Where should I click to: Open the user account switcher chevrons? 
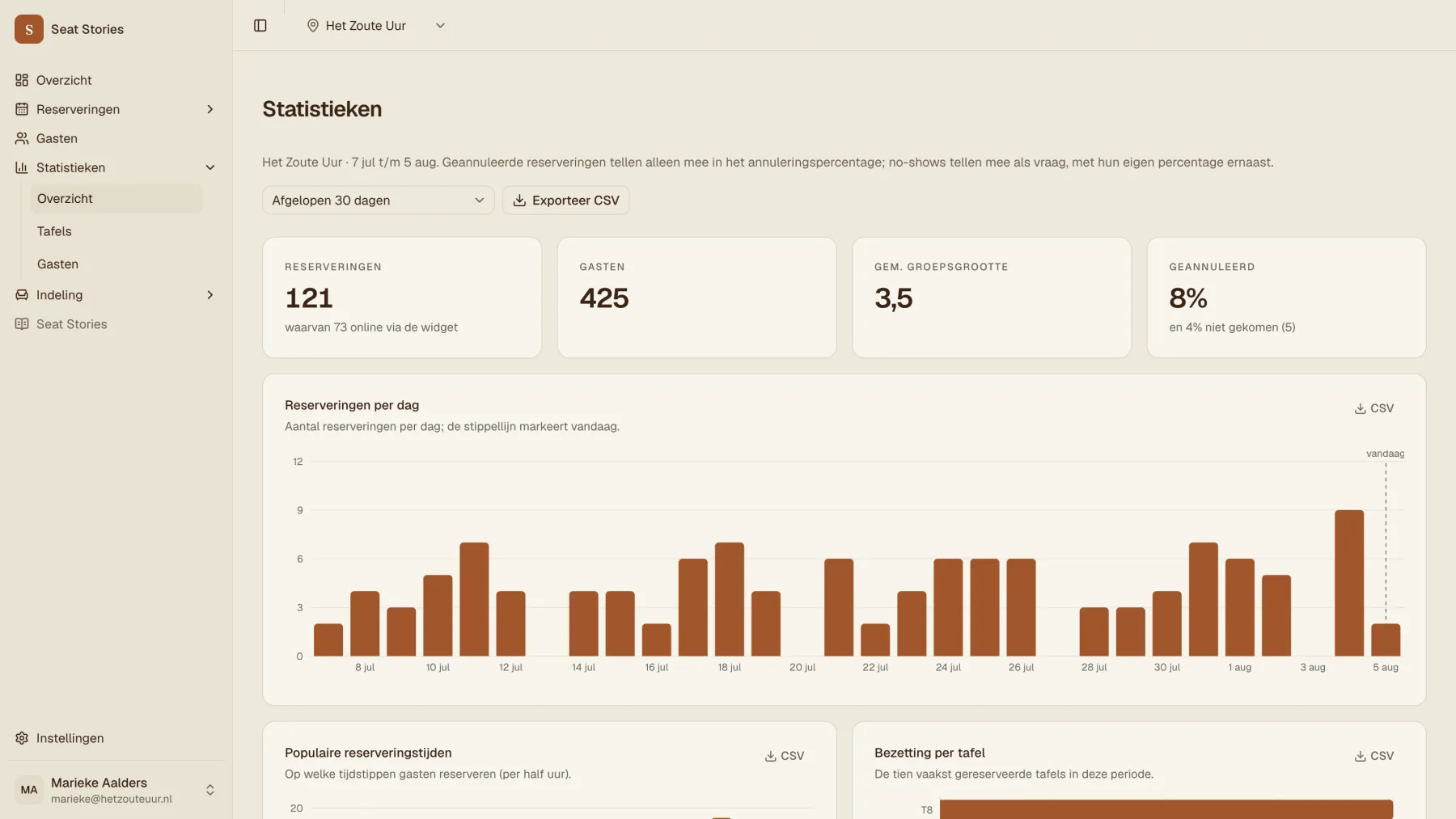(210, 790)
